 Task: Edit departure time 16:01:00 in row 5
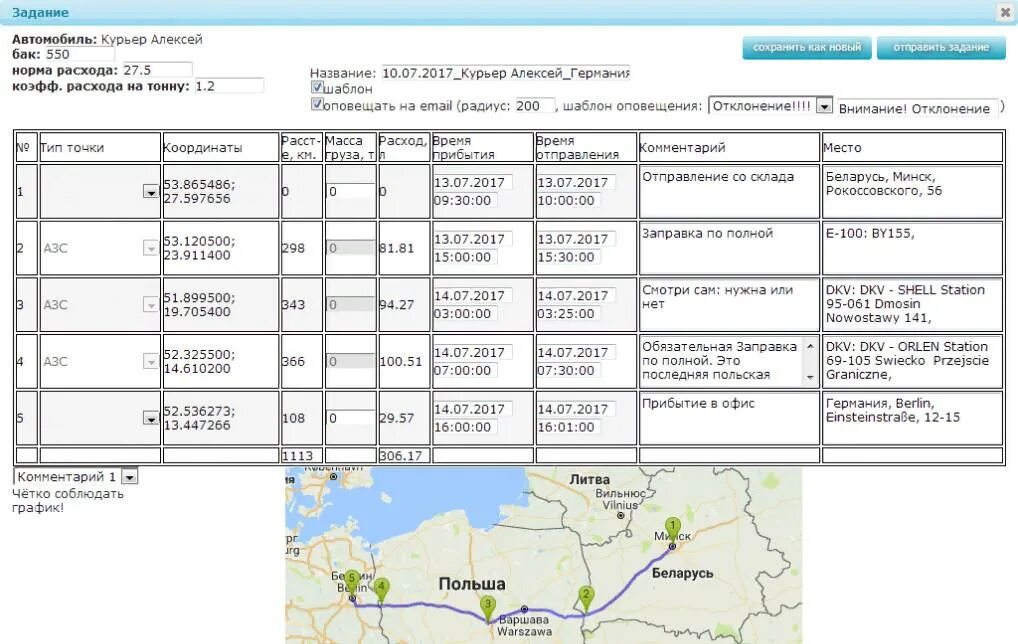[x=569, y=427]
